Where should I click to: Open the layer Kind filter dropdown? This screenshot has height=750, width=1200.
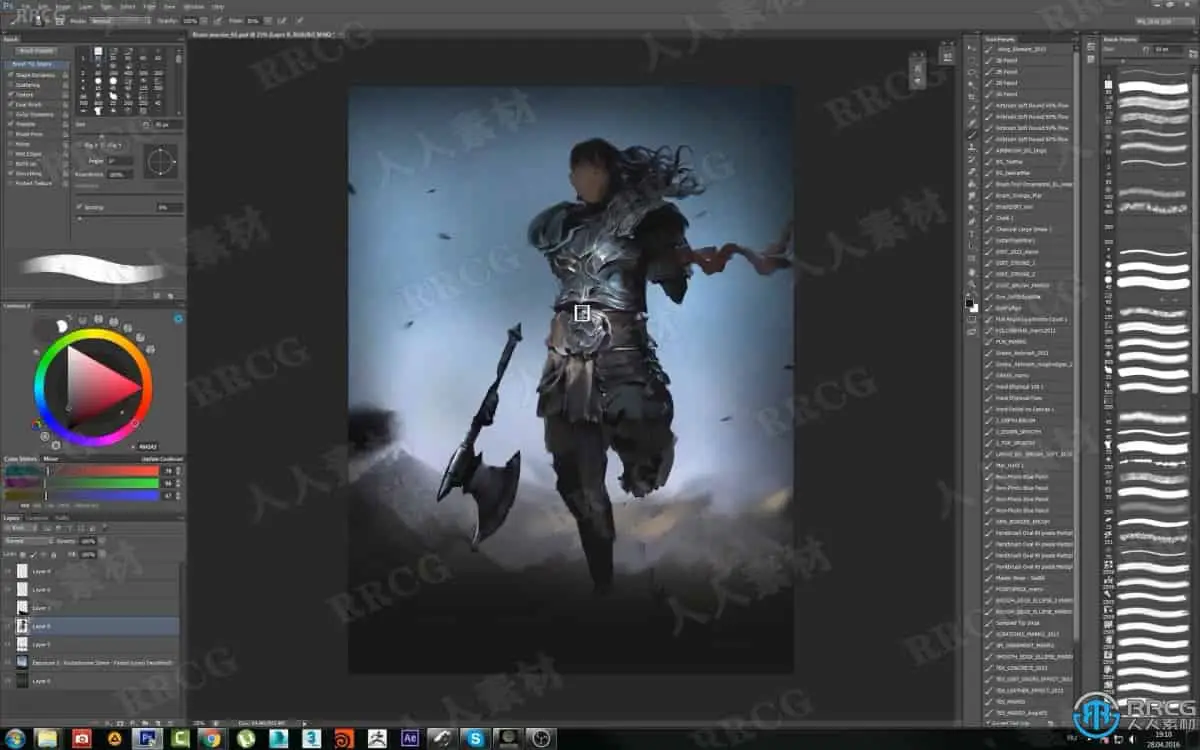coord(20,528)
